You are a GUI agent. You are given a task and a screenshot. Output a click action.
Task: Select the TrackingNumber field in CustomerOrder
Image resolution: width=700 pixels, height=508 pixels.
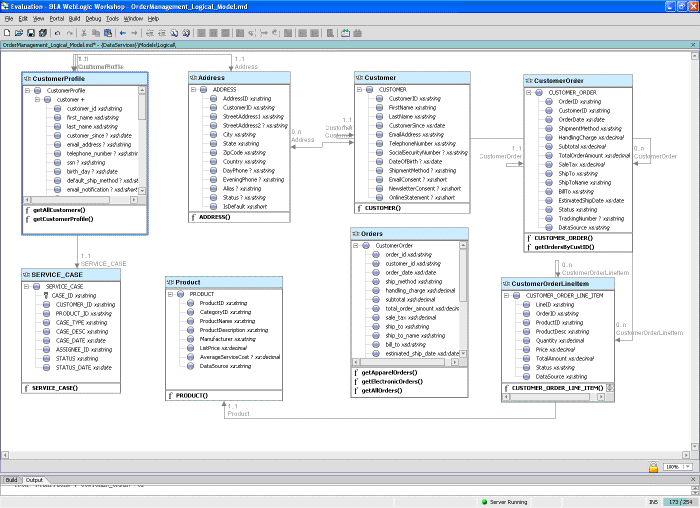[x=591, y=218]
